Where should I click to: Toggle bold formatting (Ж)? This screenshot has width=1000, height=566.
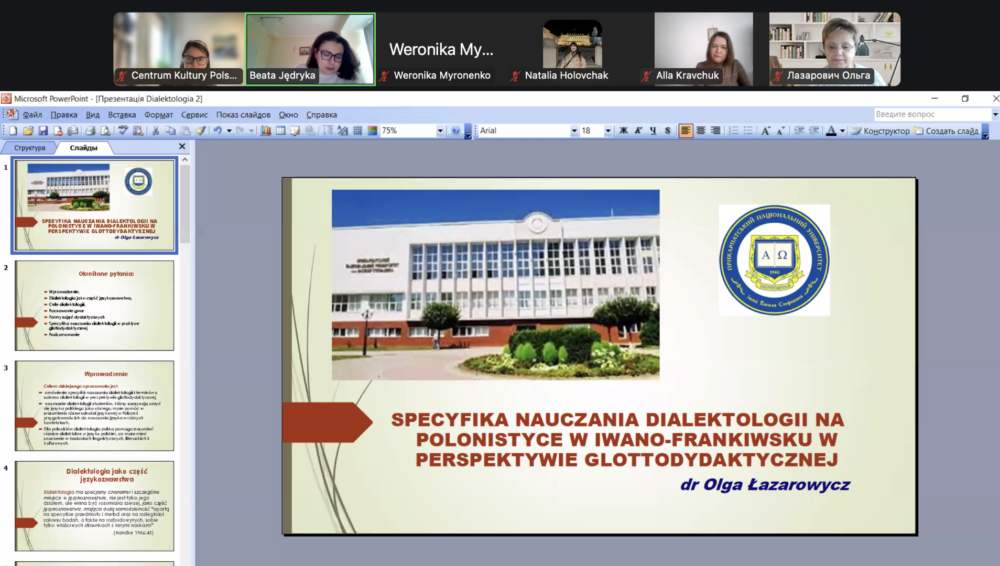click(623, 131)
